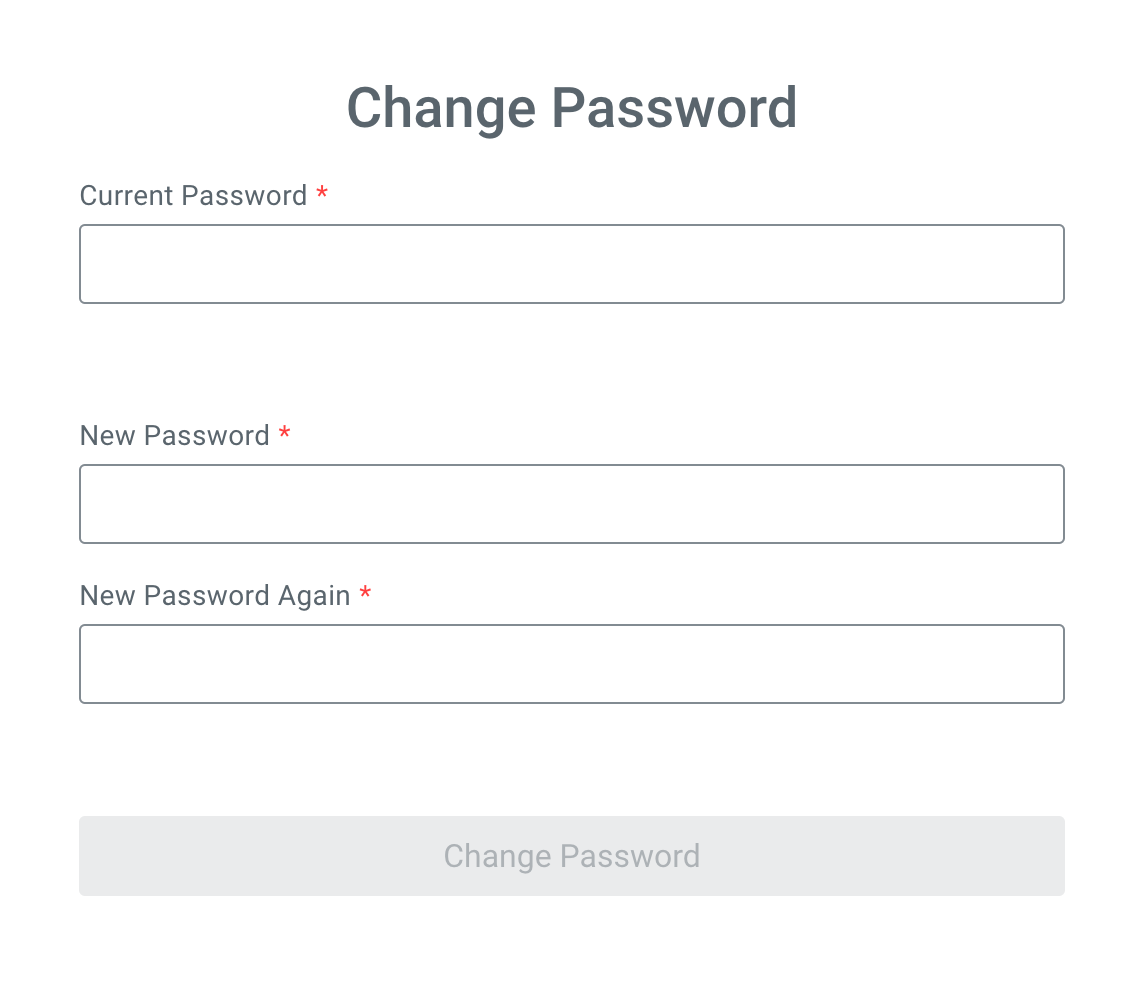
Task: Click the New Password Again label
Action: tap(214, 596)
